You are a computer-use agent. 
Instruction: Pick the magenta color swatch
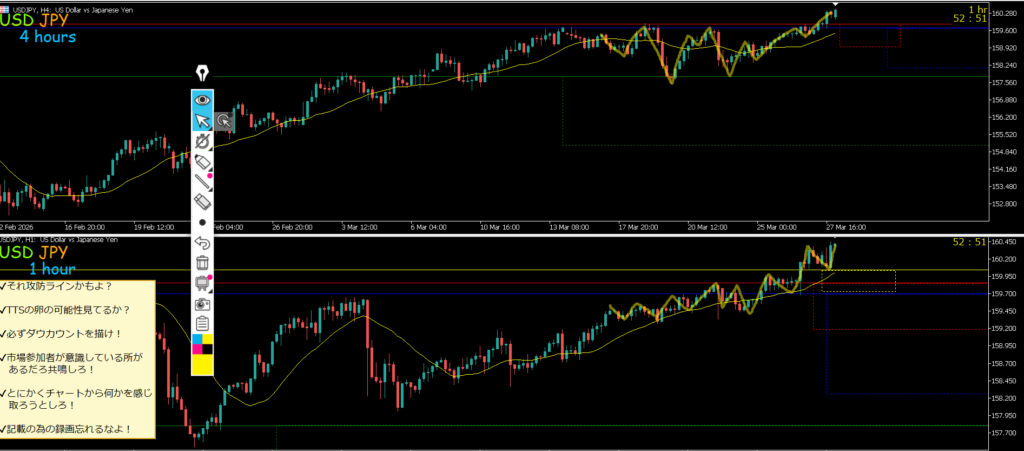pyautogui.click(x=197, y=349)
